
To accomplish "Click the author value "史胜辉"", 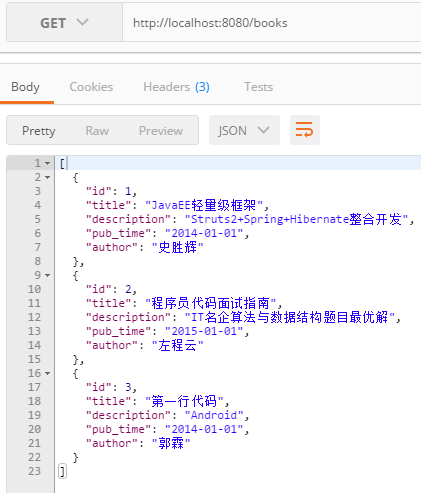I will (x=177, y=247).
